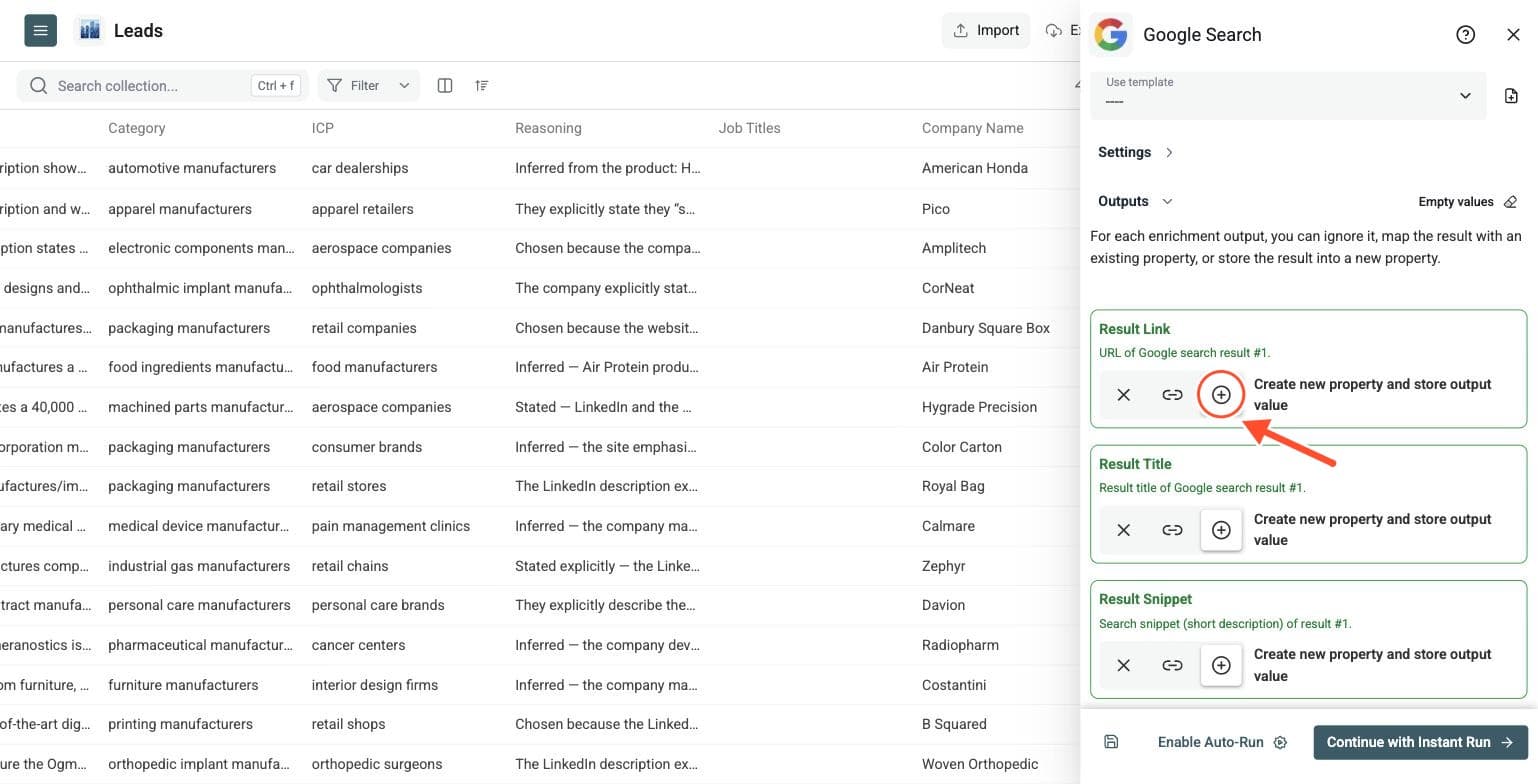Image resolution: width=1538 pixels, height=784 pixels.
Task: Click the consumer brands ICP cell
Action: 367,447
